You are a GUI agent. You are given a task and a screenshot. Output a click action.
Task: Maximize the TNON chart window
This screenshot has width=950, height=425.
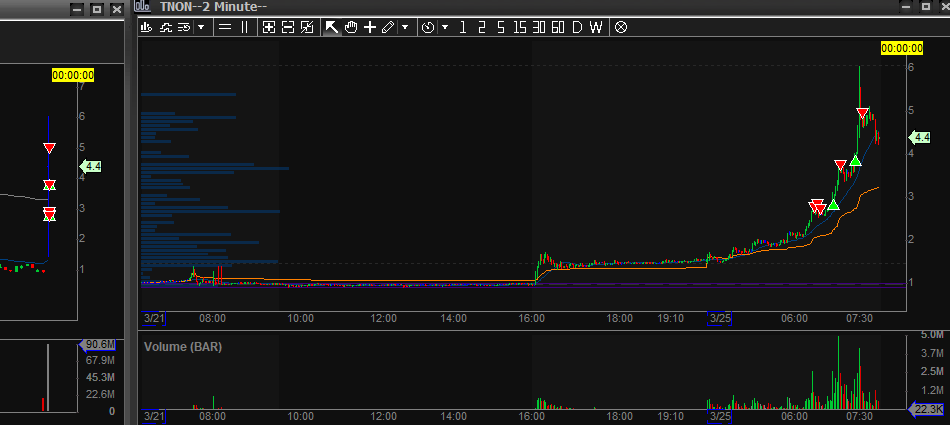pyautogui.click(x=925, y=7)
